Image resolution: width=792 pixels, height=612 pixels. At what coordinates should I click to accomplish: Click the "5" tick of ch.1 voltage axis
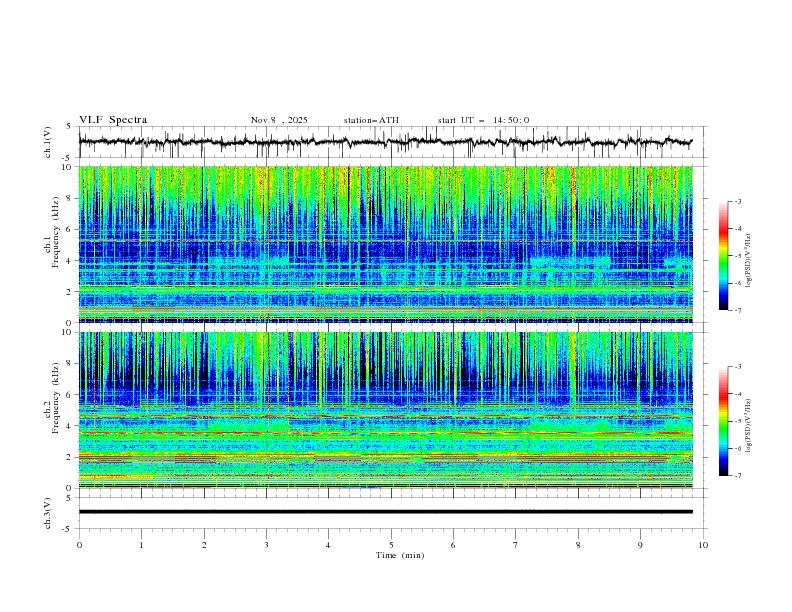(x=71, y=127)
